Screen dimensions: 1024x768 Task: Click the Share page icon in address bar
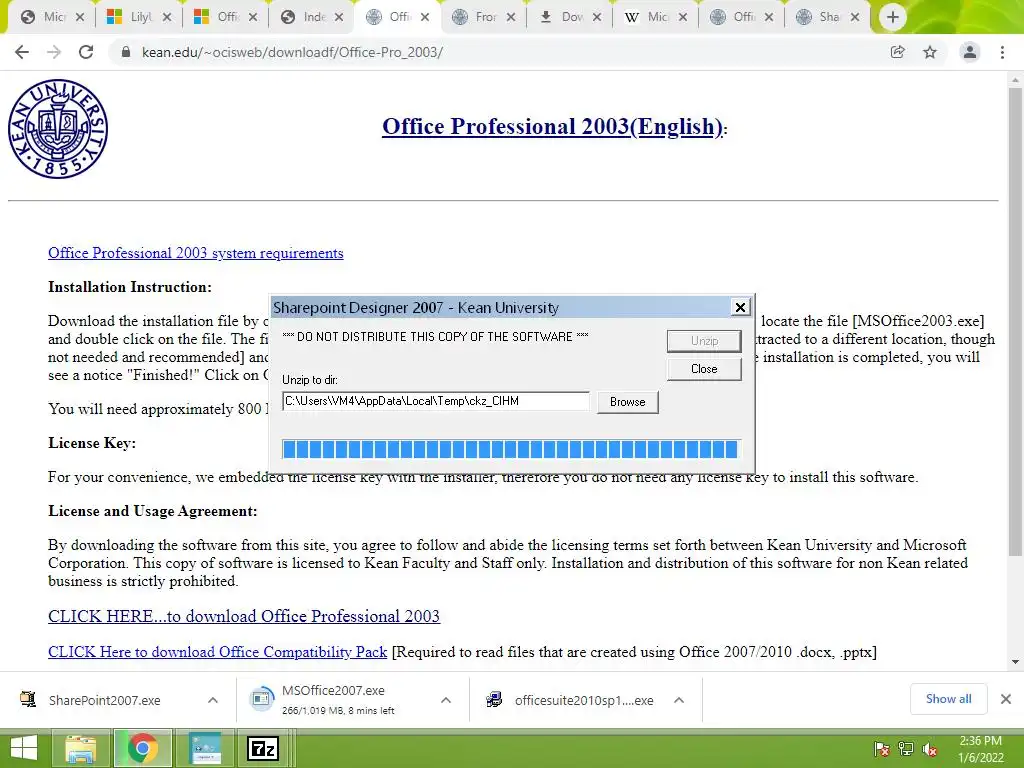pyautogui.click(x=898, y=52)
